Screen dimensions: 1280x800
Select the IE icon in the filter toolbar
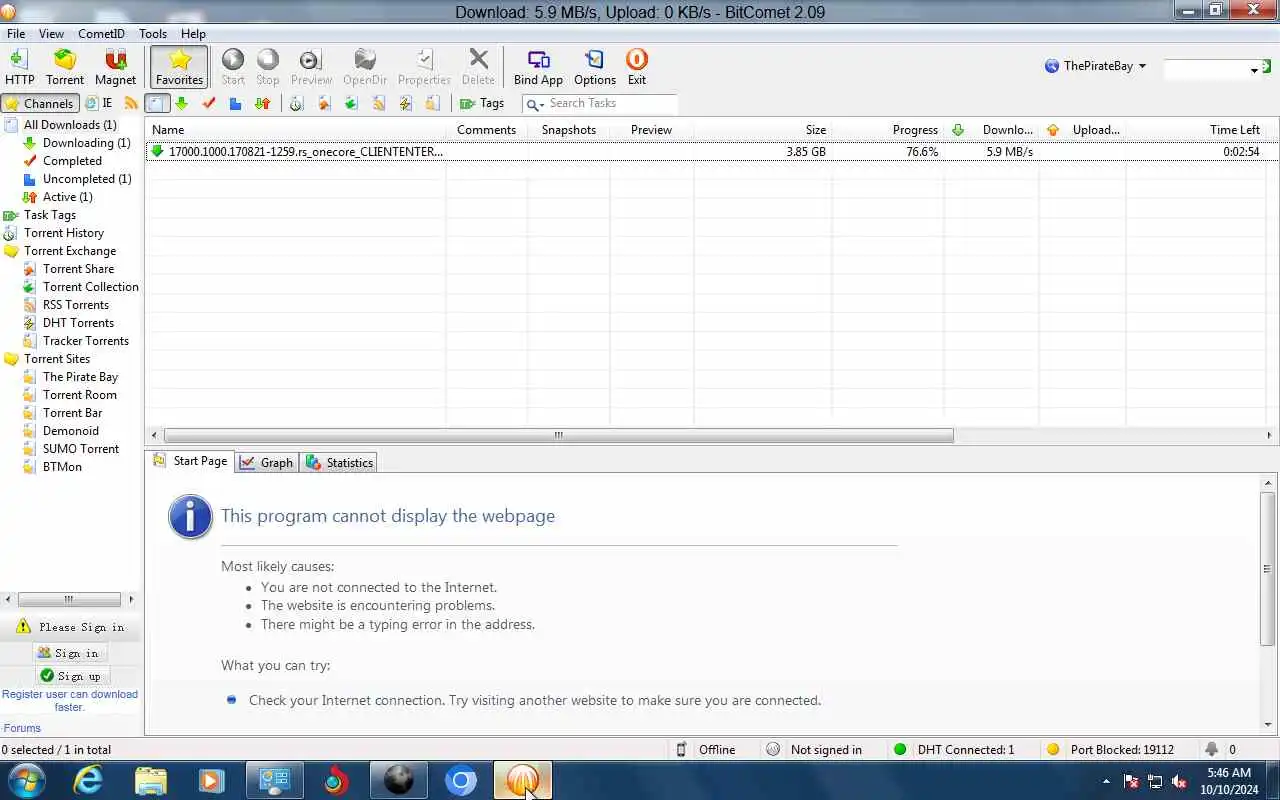[99, 103]
